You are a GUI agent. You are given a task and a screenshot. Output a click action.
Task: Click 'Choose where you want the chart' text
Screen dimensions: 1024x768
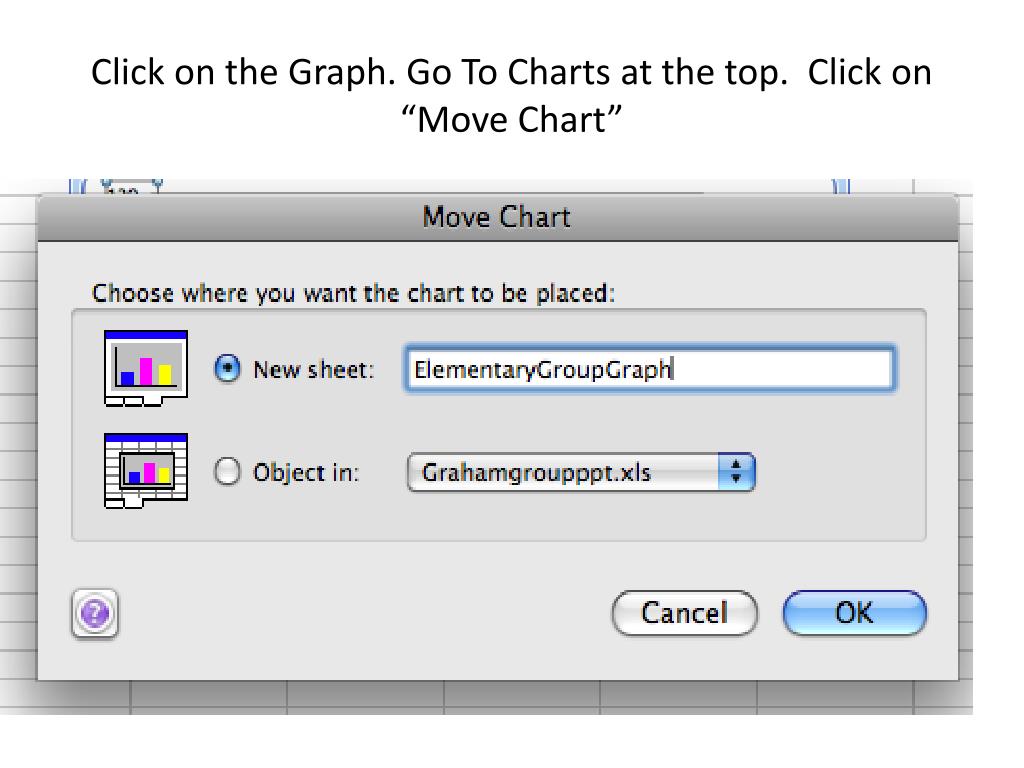click(x=353, y=294)
